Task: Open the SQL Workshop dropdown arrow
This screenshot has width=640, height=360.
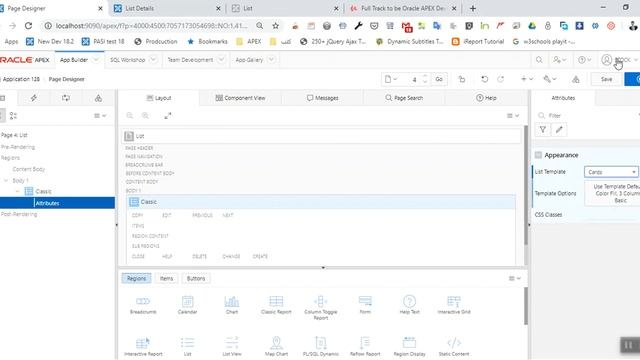Action: pos(153,60)
